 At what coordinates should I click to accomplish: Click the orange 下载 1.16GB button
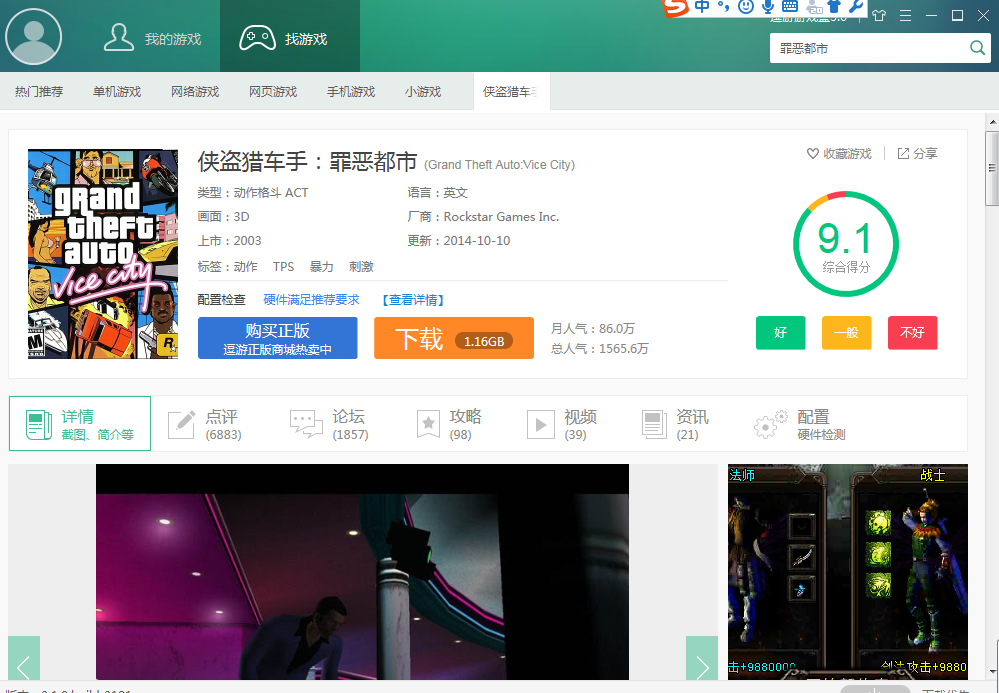pos(453,339)
